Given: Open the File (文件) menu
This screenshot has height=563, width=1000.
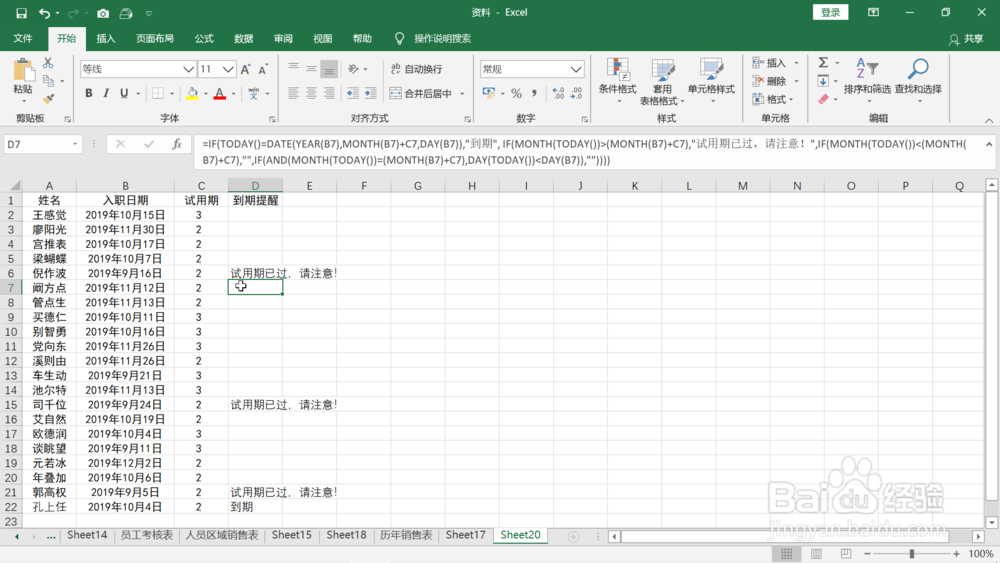Looking at the screenshot, I should [x=23, y=38].
